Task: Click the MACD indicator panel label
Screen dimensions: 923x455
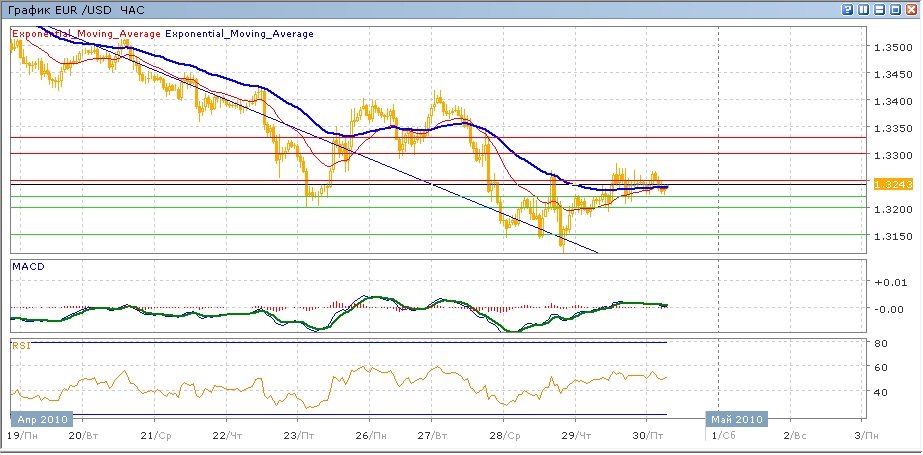Action: (x=26, y=266)
